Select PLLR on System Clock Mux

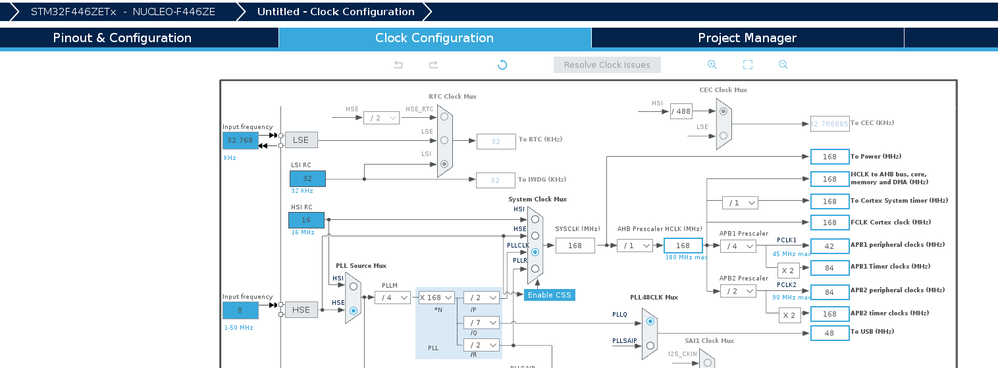535,269
